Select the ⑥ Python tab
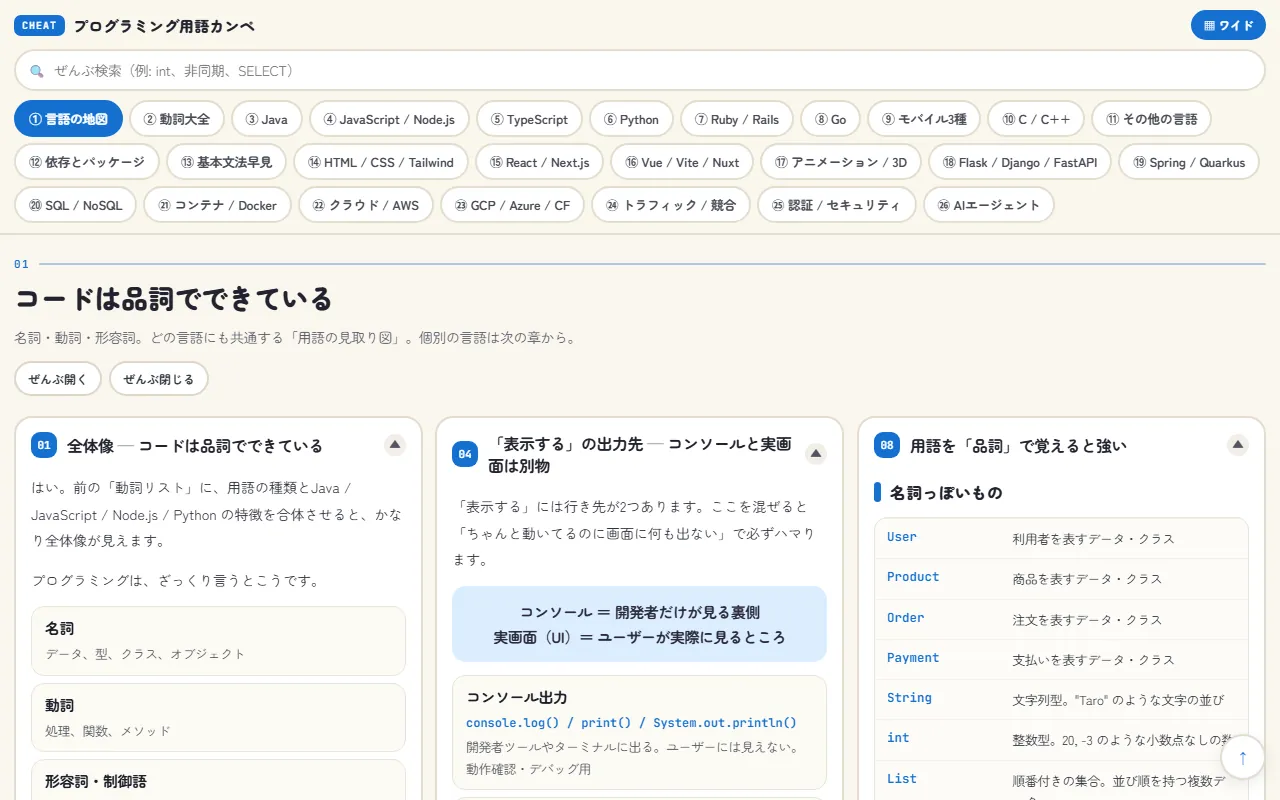Viewport: 1280px width, 800px height. click(x=632, y=119)
